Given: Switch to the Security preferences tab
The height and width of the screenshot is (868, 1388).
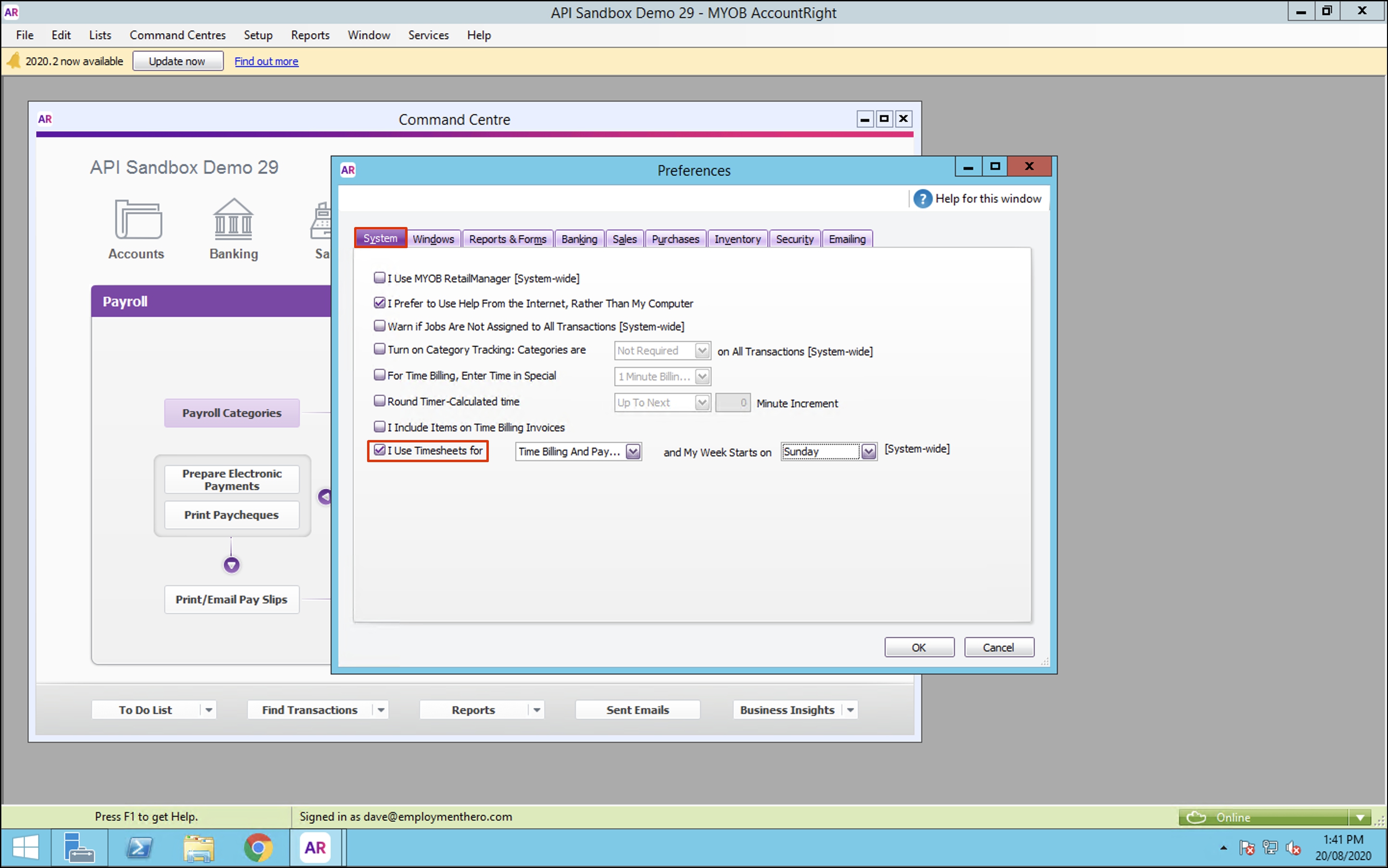Looking at the screenshot, I should point(794,239).
